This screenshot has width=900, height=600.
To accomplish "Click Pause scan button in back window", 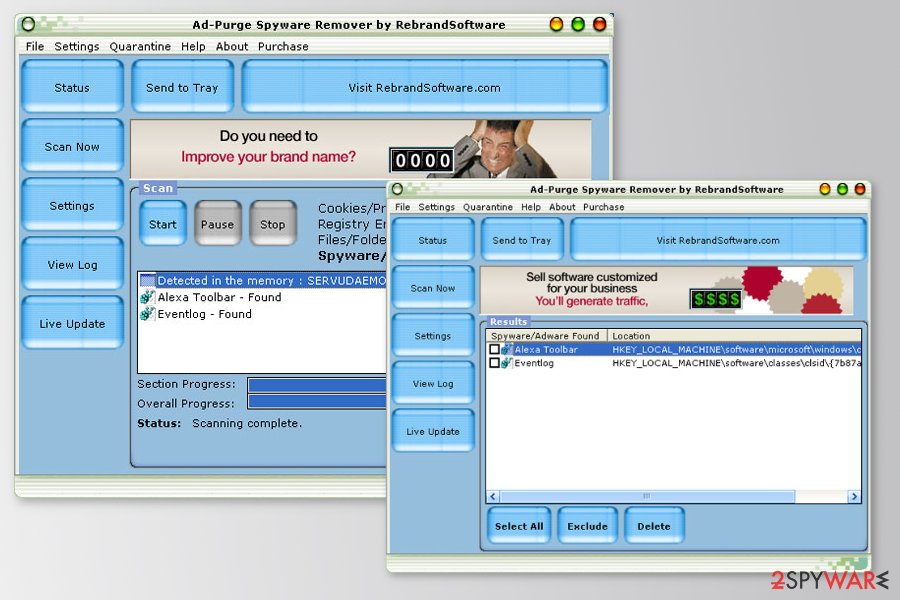I will tap(218, 224).
